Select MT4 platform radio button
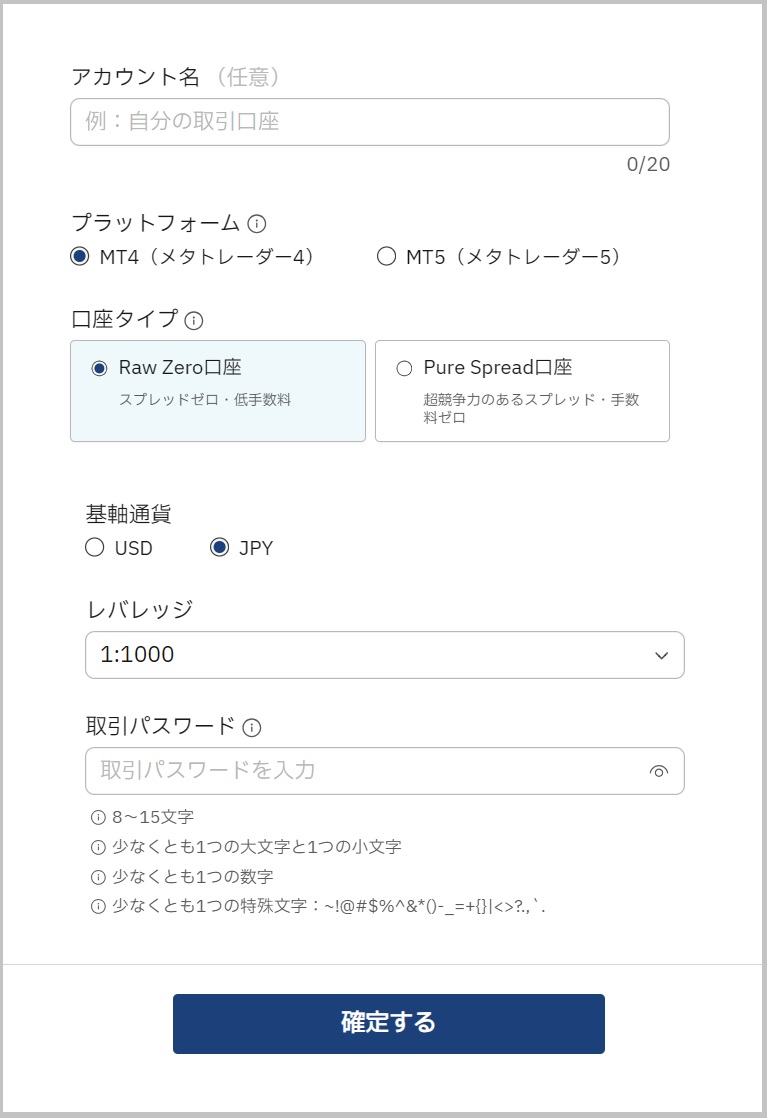767x1118 pixels. (80, 257)
